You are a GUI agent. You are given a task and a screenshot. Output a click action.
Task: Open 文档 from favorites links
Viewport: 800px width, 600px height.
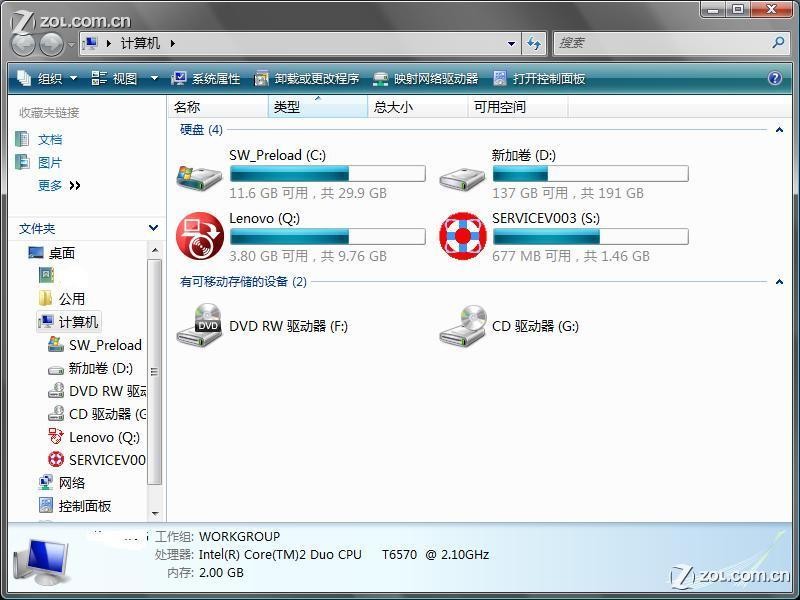pos(50,139)
